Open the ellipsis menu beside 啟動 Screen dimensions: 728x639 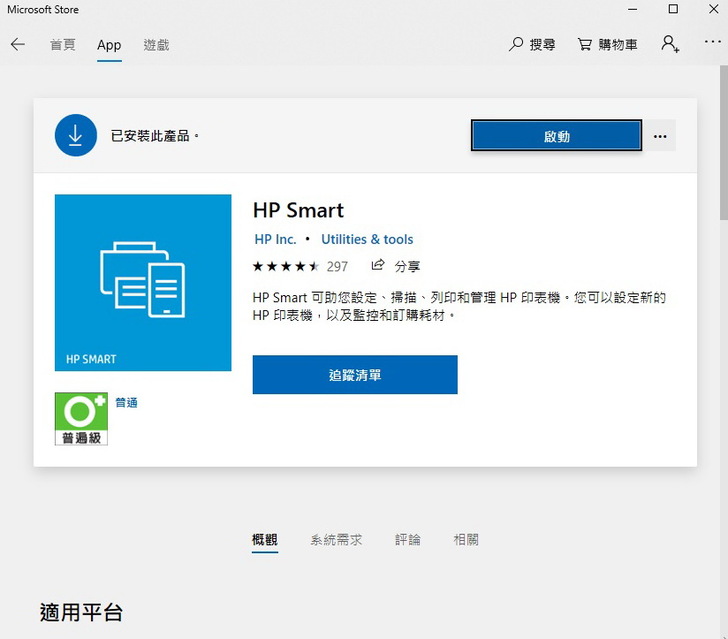pyautogui.click(x=660, y=136)
